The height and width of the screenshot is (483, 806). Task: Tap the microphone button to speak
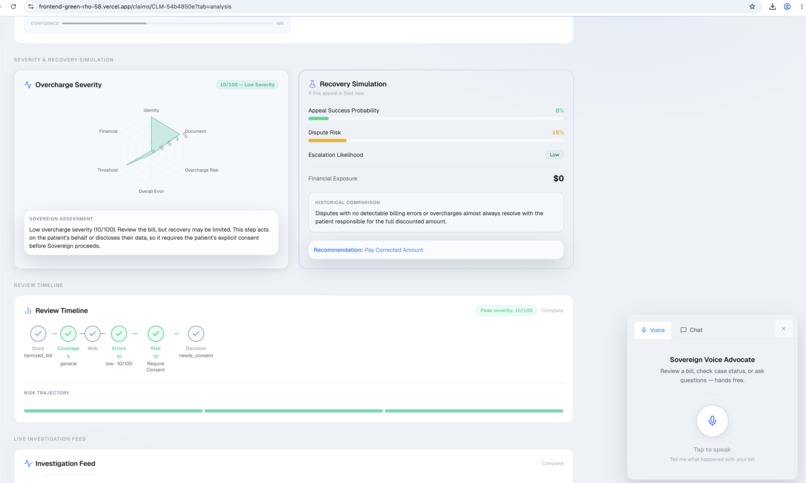712,421
